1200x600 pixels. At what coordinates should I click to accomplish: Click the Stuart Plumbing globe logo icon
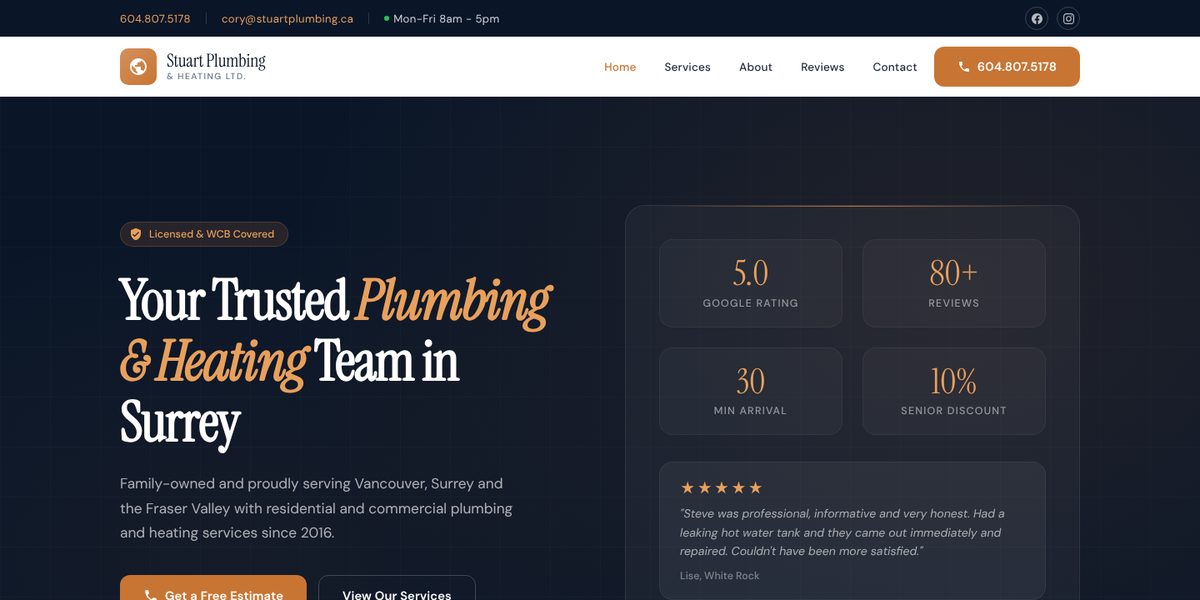(138, 67)
